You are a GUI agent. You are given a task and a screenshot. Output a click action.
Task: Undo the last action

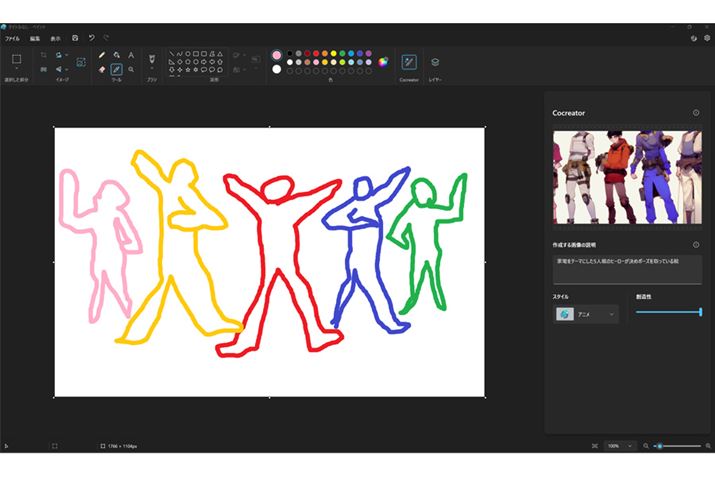point(91,37)
